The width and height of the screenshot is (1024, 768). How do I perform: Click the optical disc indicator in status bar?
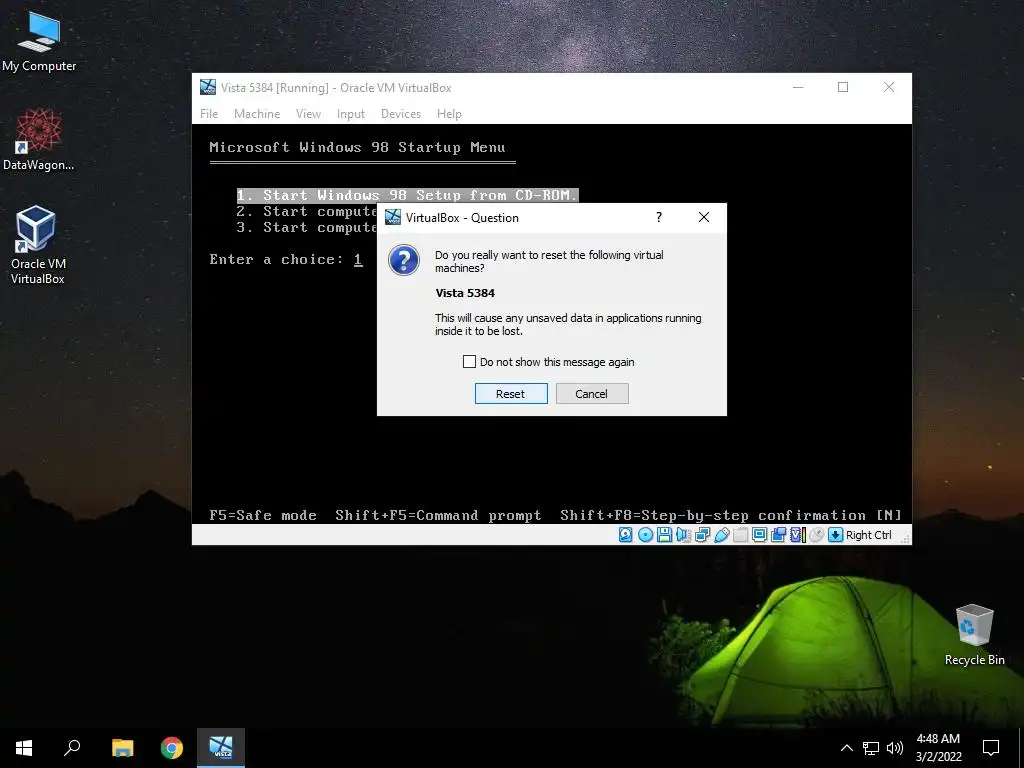point(645,535)
